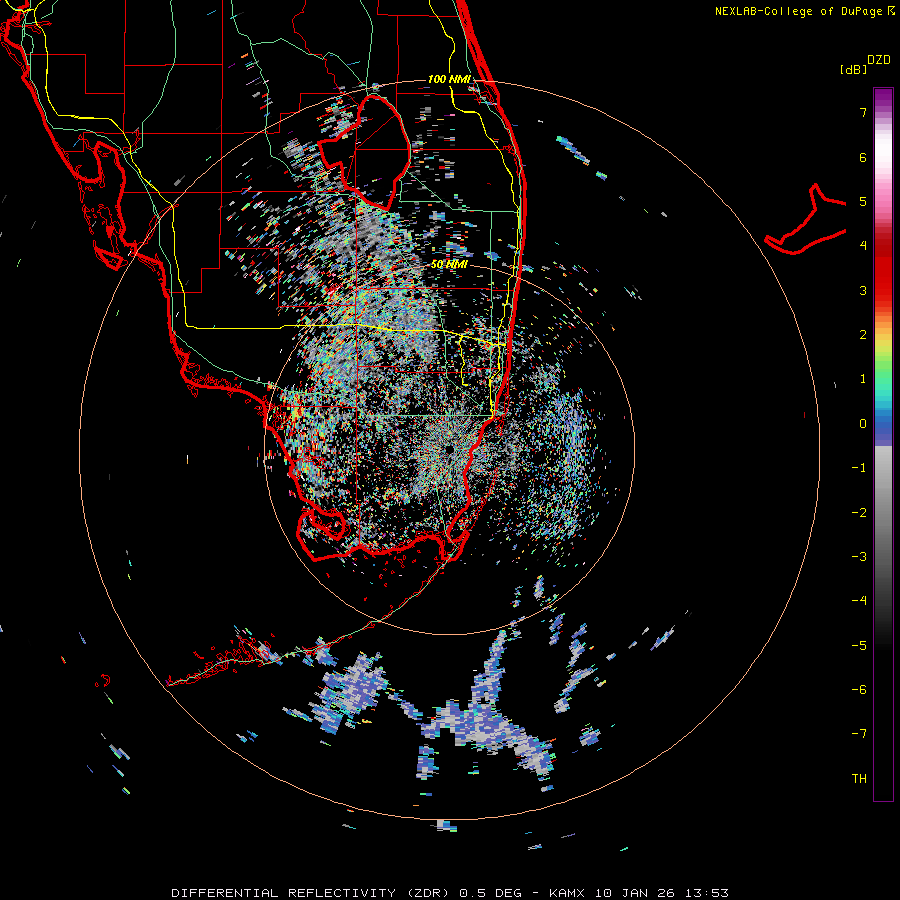Image resolution: width=900 pixels, height=900 pixels.
Task: Click the red segment of the color bar
Action: click(883, 276)
